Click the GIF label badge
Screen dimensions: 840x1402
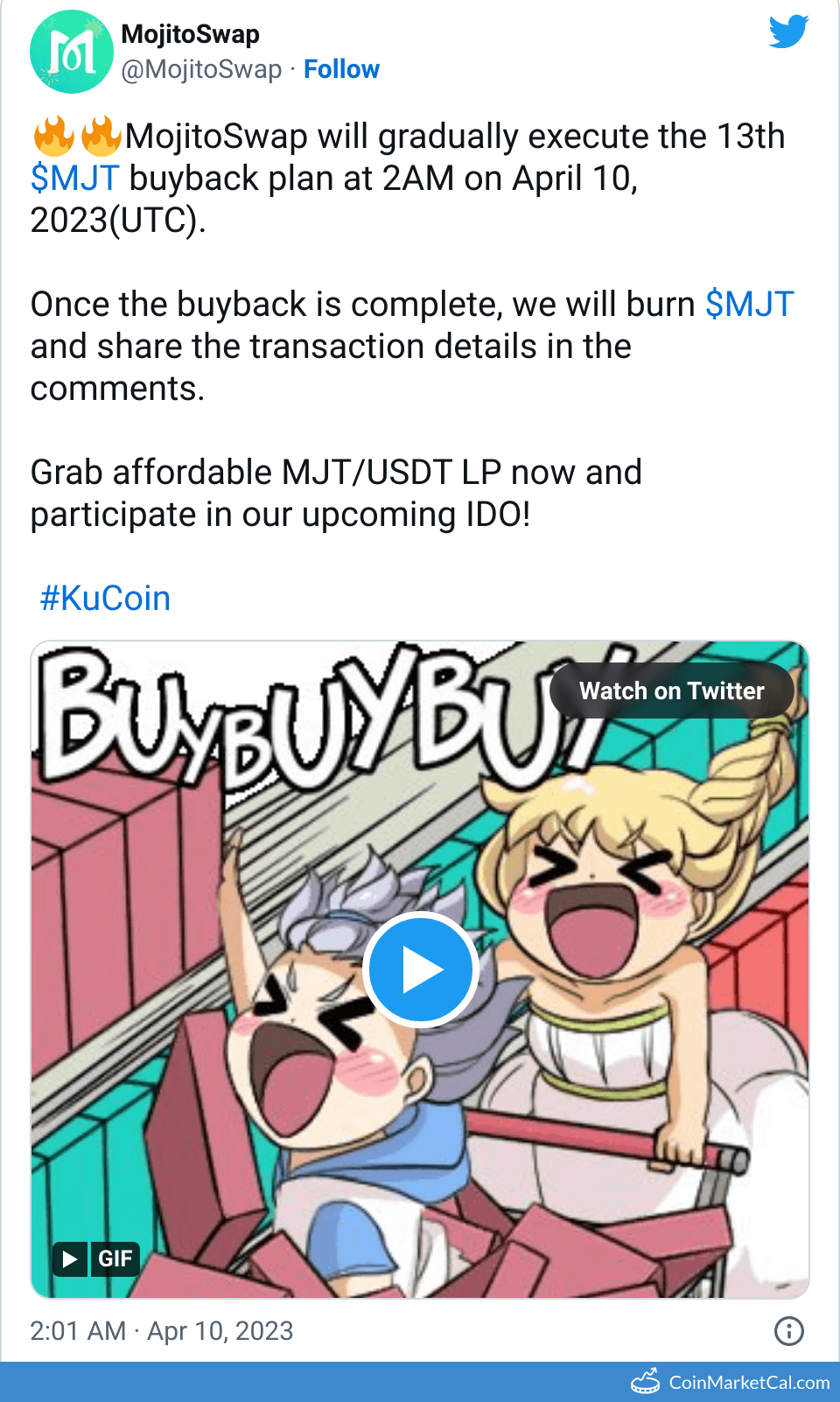click(115, 1258)
